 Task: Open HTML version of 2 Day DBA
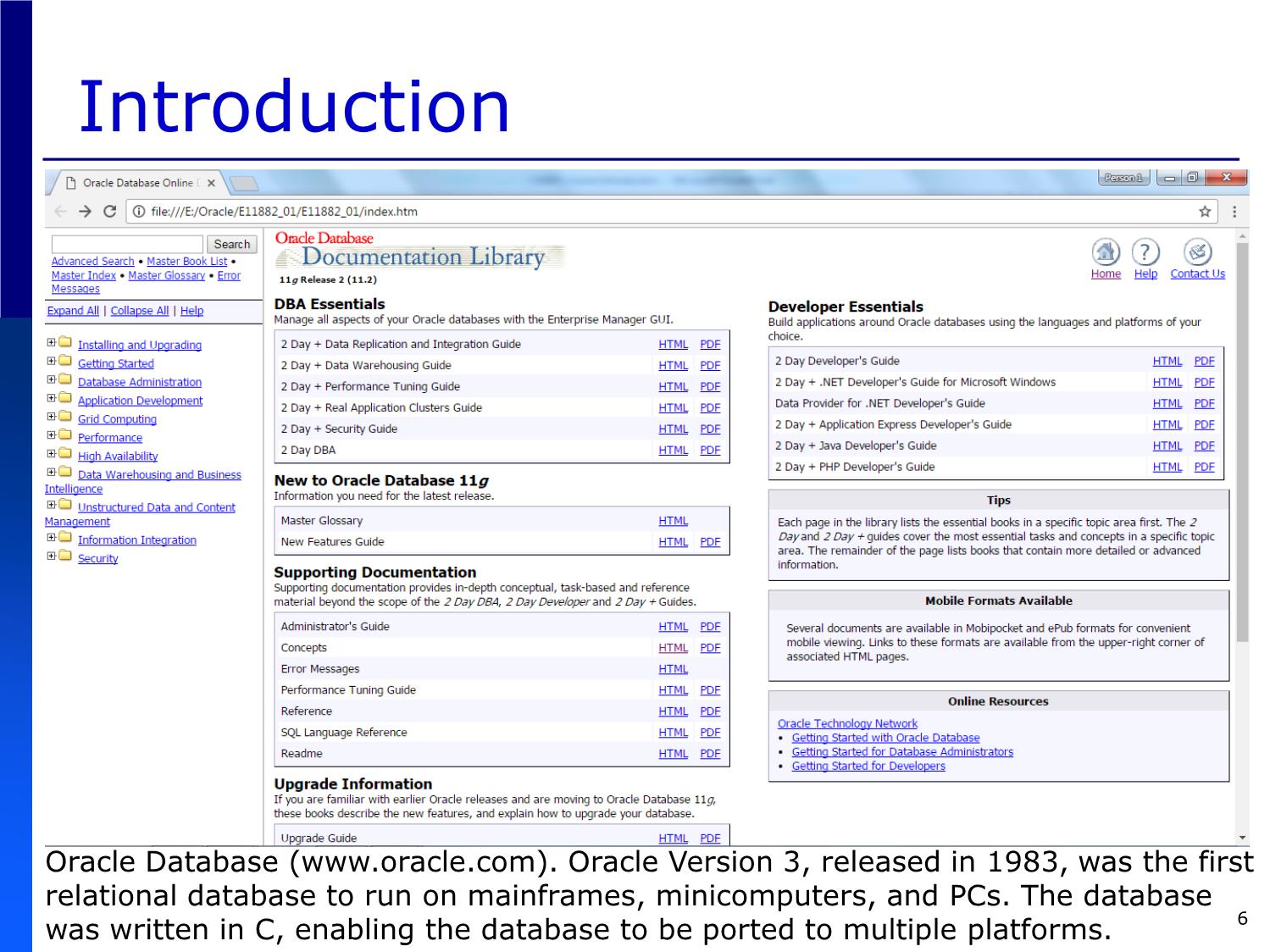coord(674,451)
